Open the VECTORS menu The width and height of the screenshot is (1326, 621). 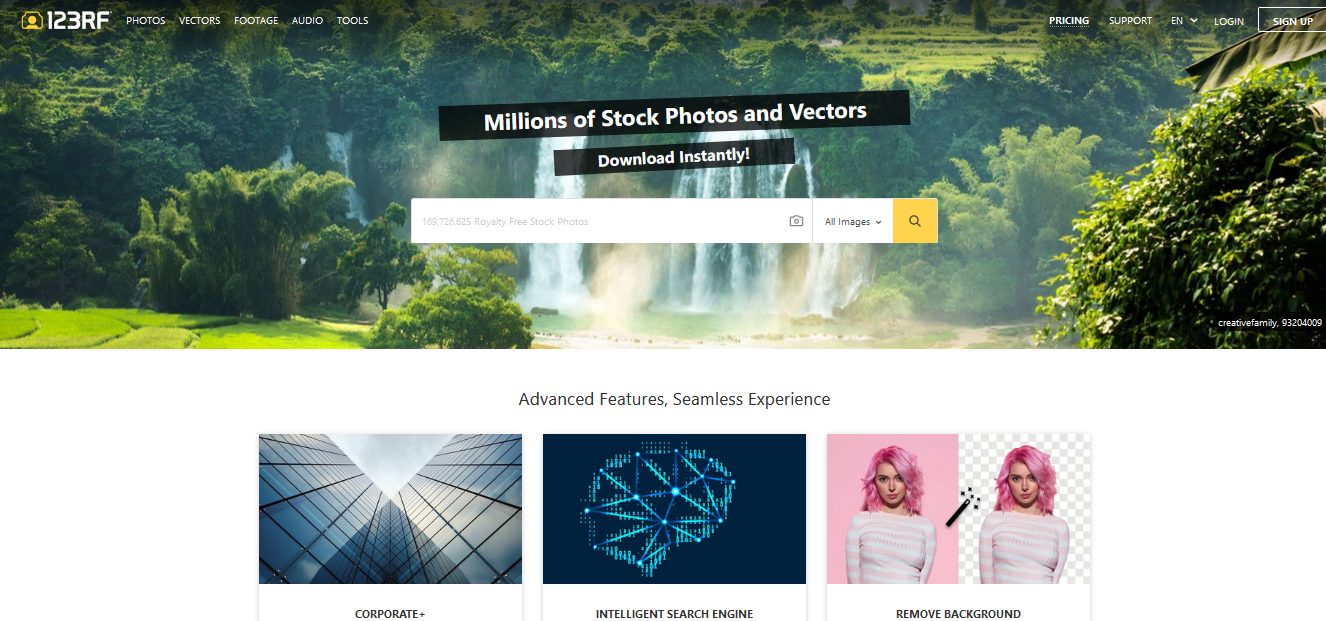point(200,20)
